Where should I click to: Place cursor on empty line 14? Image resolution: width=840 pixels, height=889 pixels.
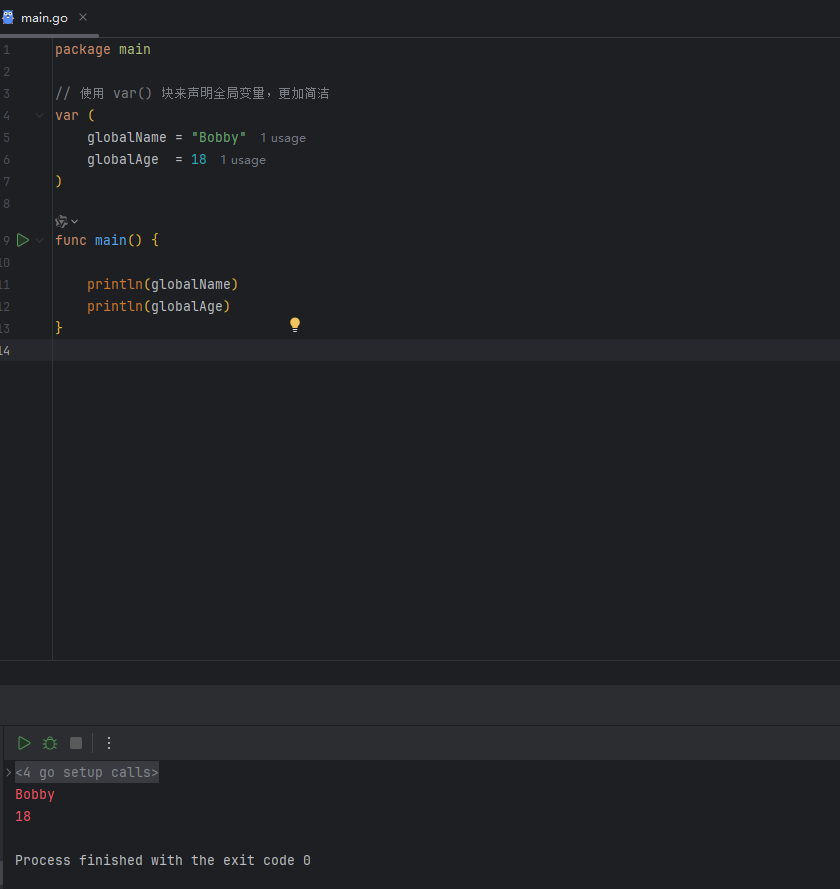click(x=446, y=350)
